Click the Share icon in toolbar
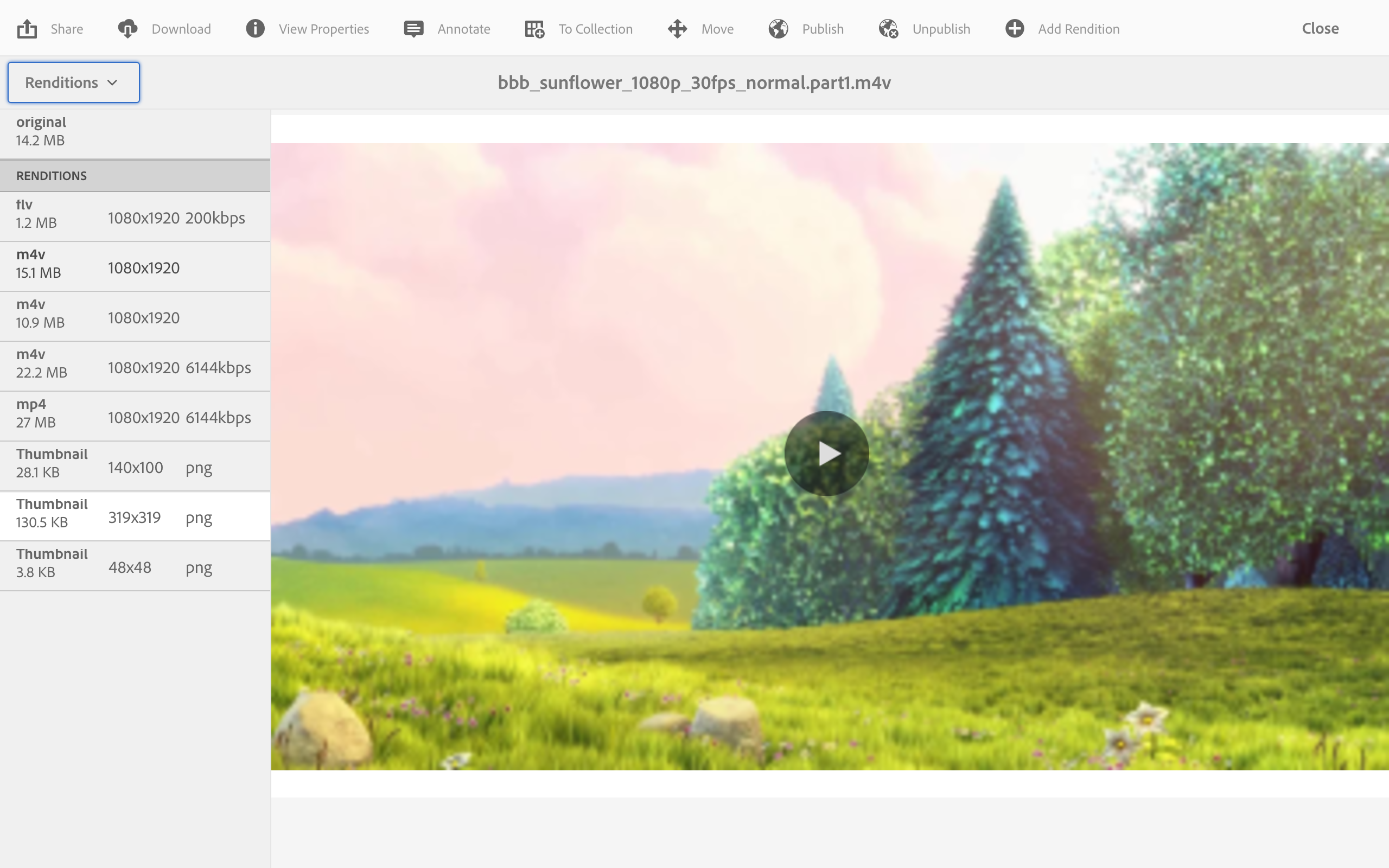Image resolution: width=1389 pixels, height=868 pixels. pos(27,29)
